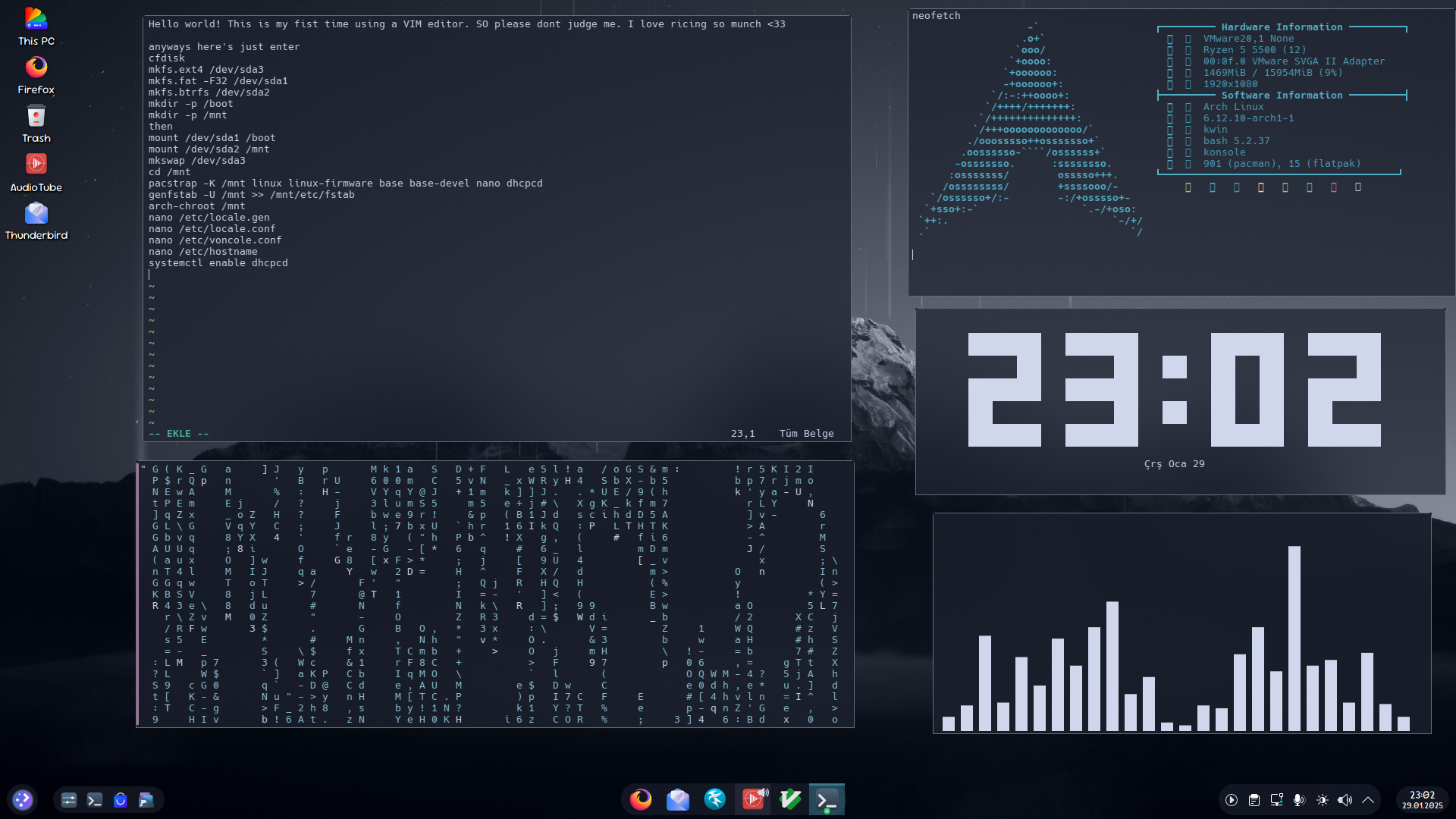Viewport: 1456px width, 819px height.
Task: Open the teal bird app in the taskbar
Action: pos(715,799)
